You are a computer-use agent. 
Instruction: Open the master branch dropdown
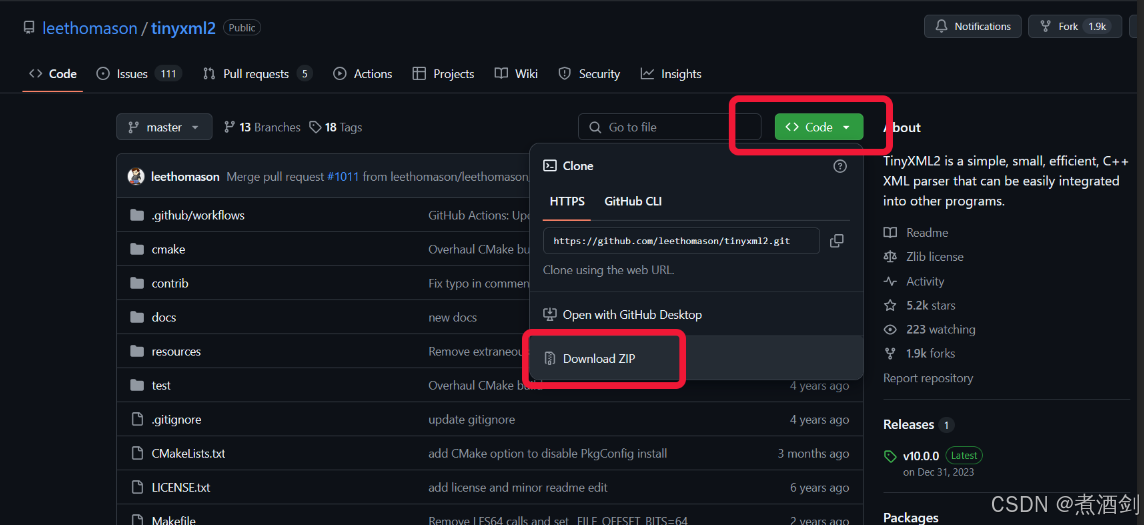pos(164,127)
